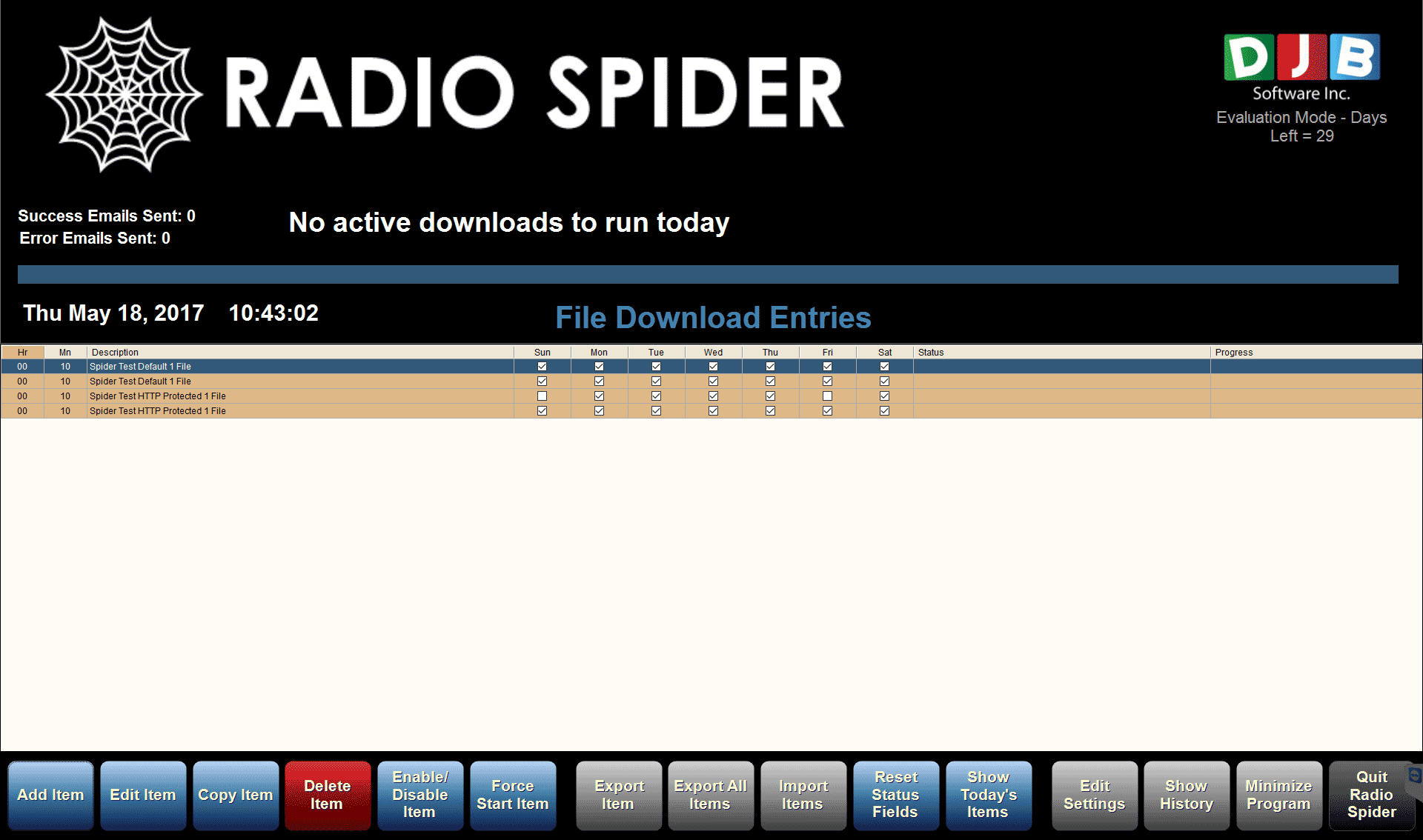
Task: Click Enable/Disable Item button
Action: click(x=417, y=795)
